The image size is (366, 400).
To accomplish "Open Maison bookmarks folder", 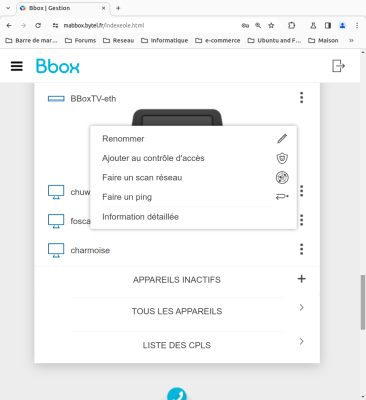I will point(323,40).
